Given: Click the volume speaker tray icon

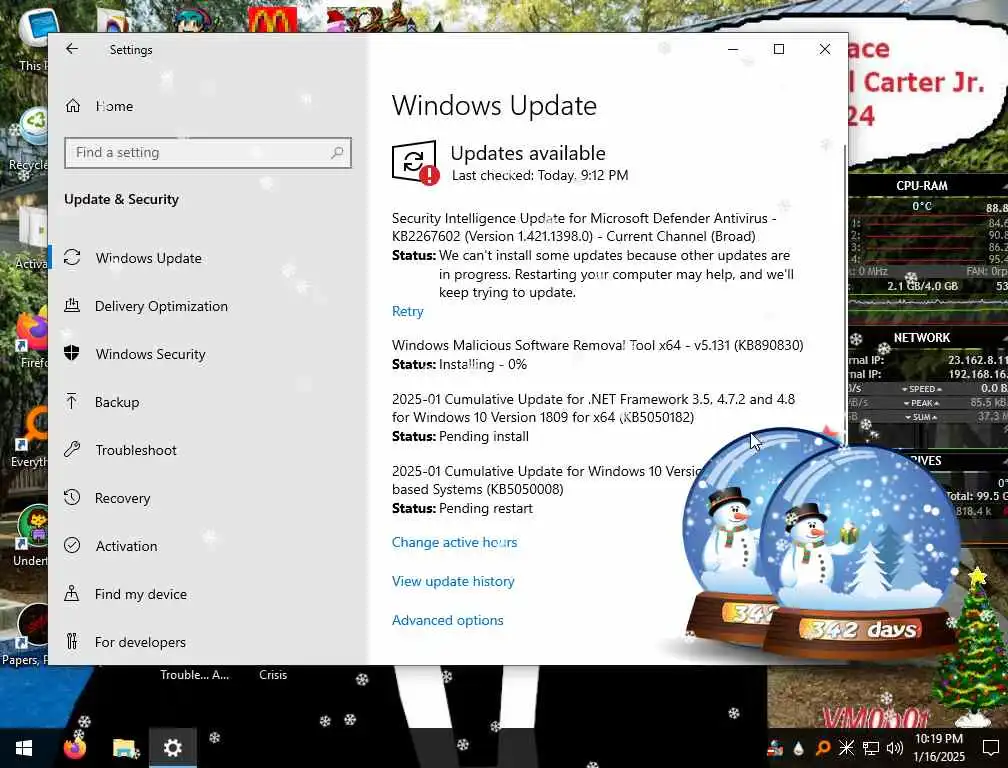Looking at the screenshot, I should (x=894, y=748).
